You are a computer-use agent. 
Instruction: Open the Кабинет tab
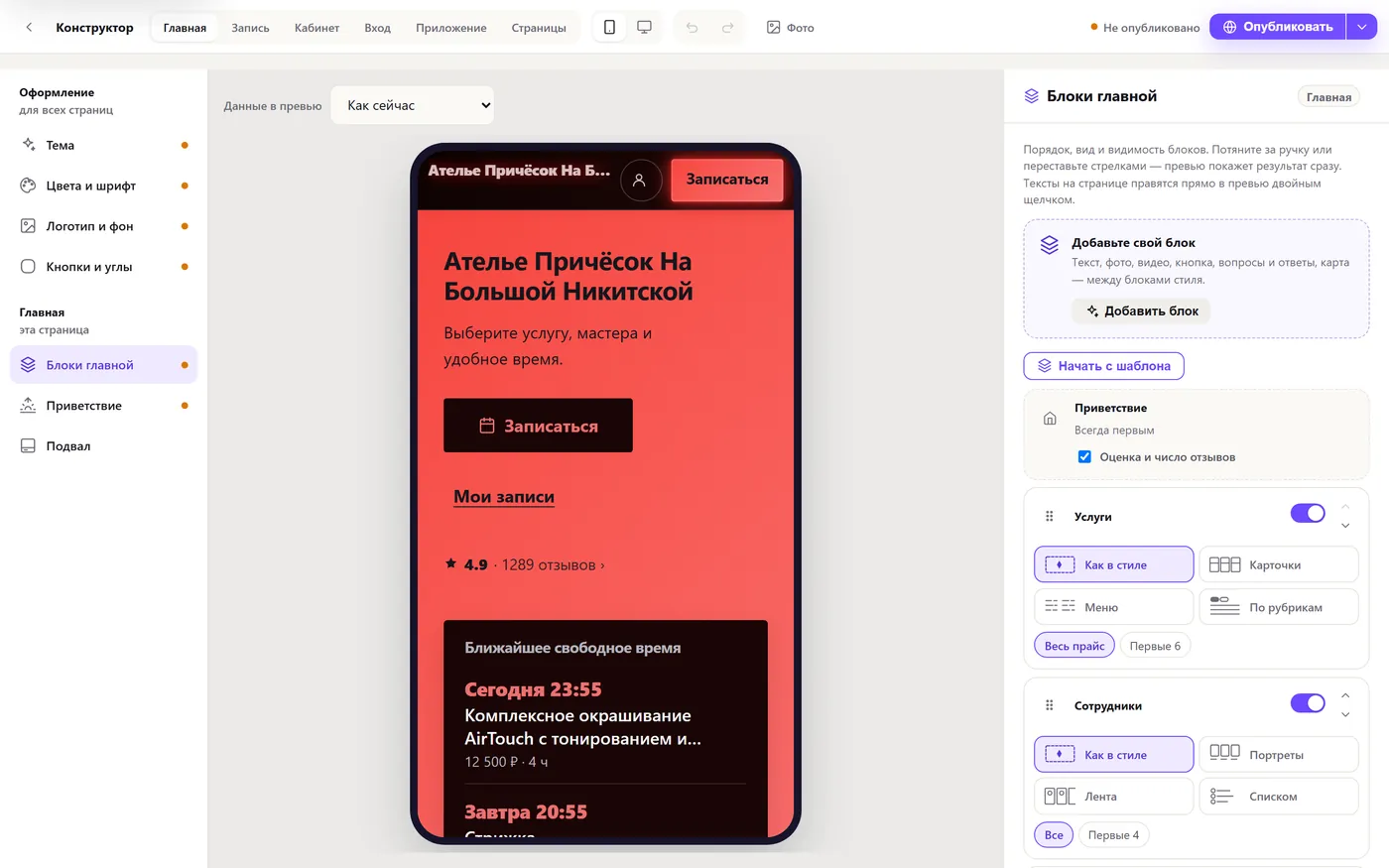[x=316, y=28]
